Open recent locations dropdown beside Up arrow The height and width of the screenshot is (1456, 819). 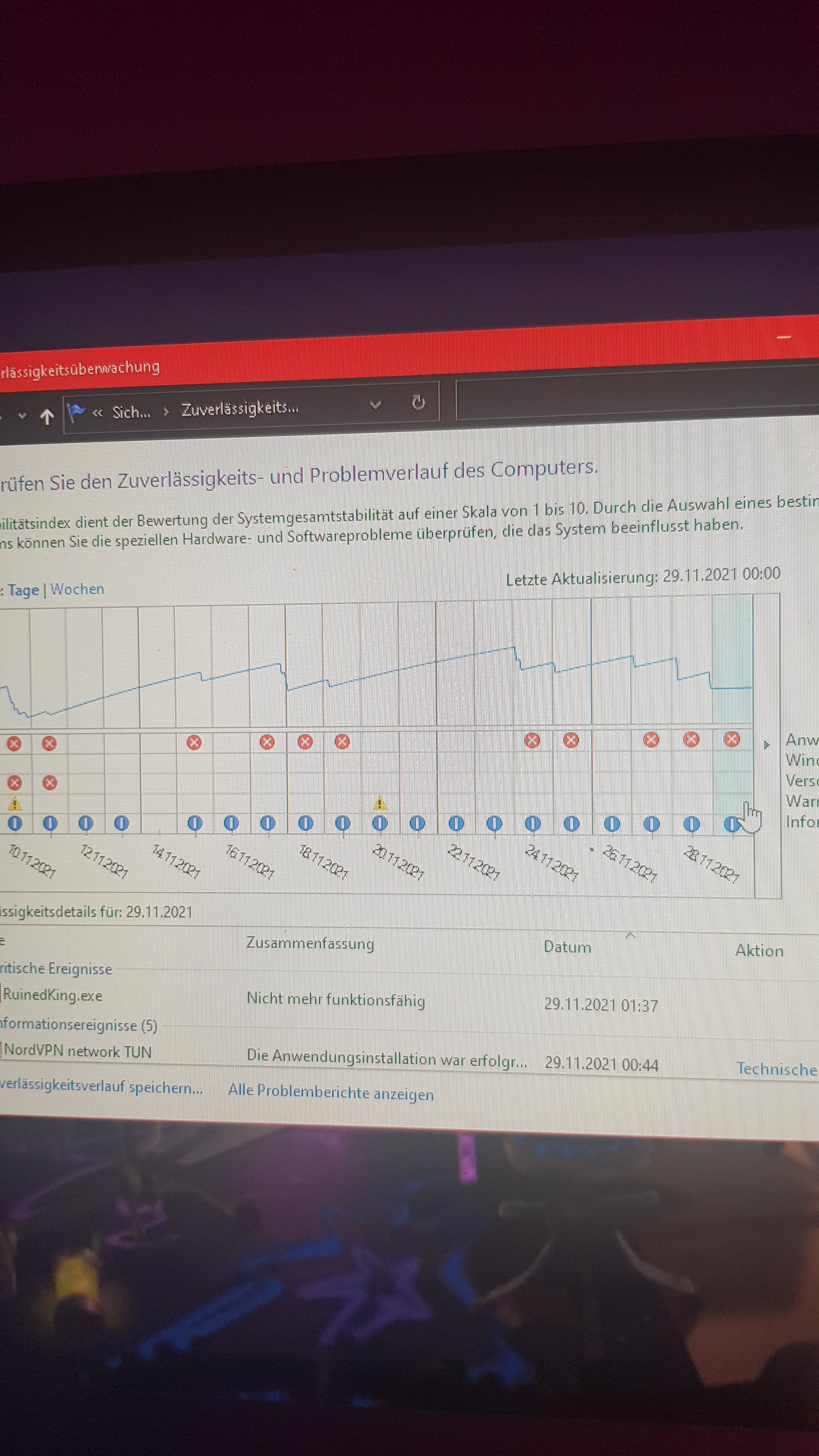22,416
